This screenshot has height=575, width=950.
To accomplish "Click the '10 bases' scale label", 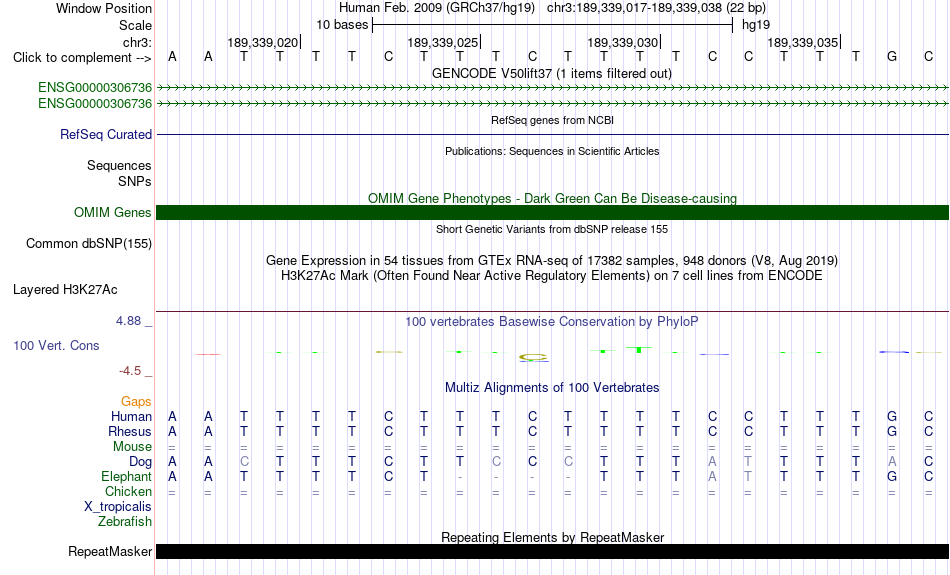I will pyautogui.click(x=342, y=25).
